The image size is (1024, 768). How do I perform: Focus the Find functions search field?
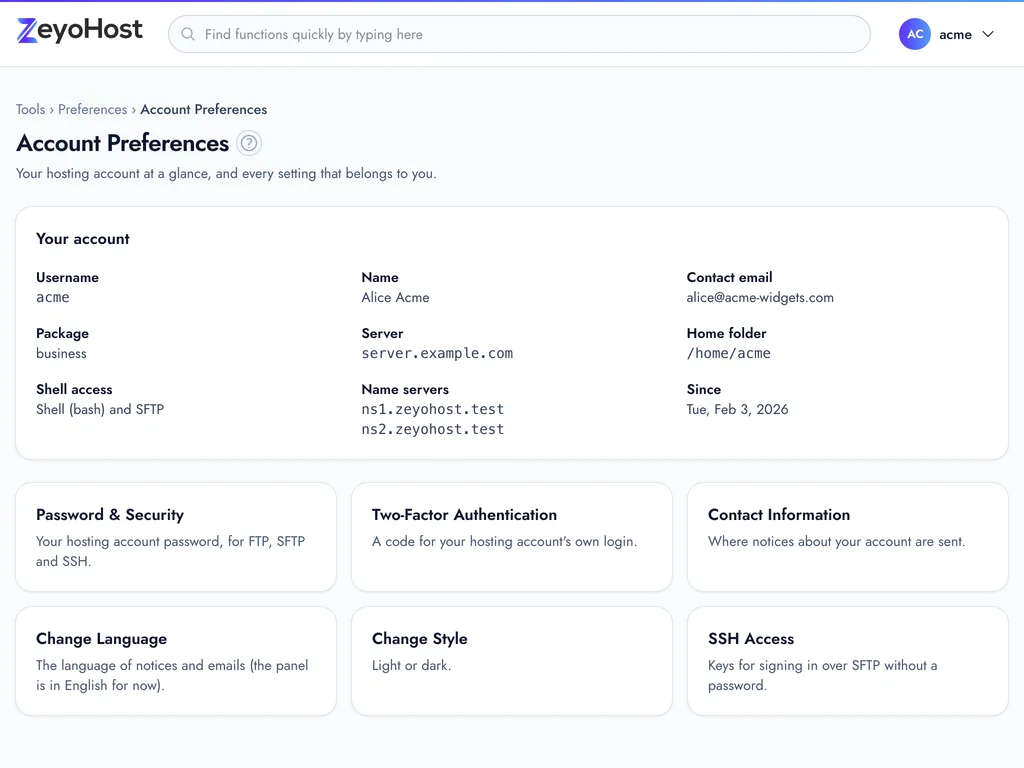point(519,34)
